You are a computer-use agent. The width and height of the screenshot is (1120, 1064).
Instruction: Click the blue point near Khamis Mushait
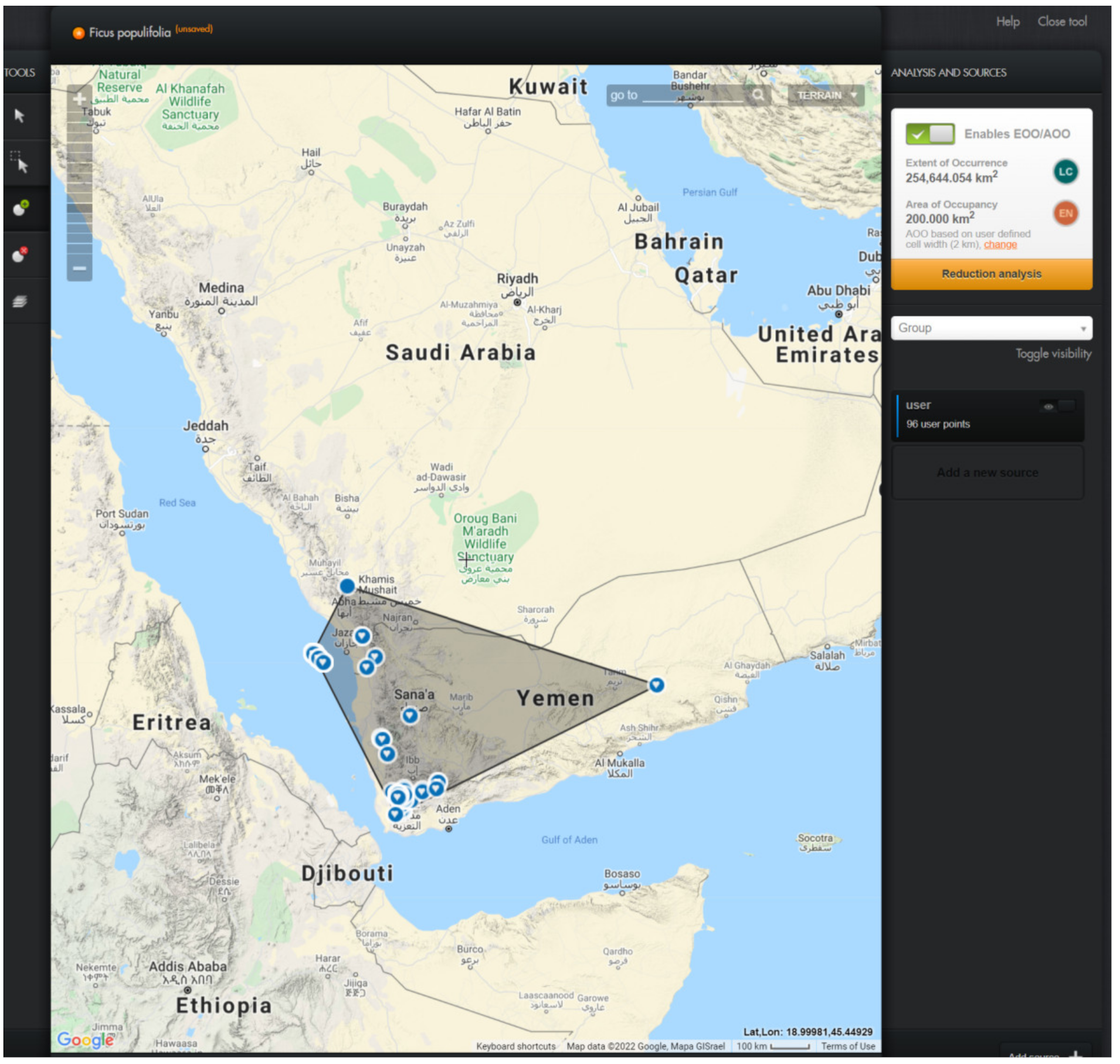(x=347, y=586)
